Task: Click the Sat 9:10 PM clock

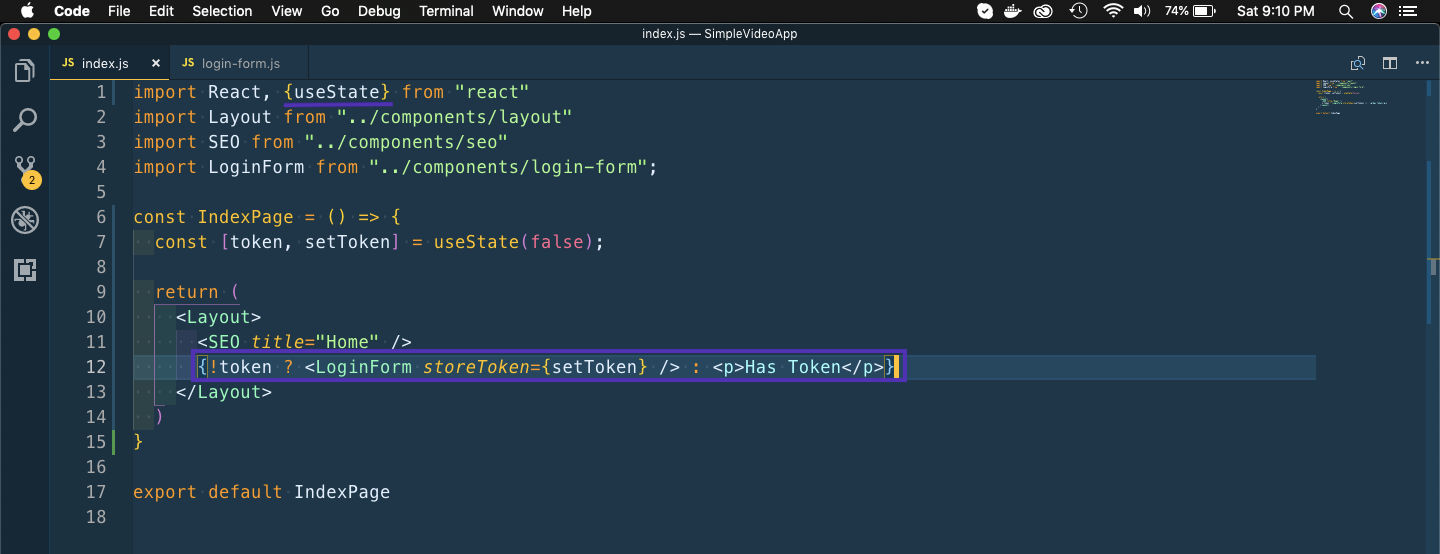Action: [x=1276, y=11]
